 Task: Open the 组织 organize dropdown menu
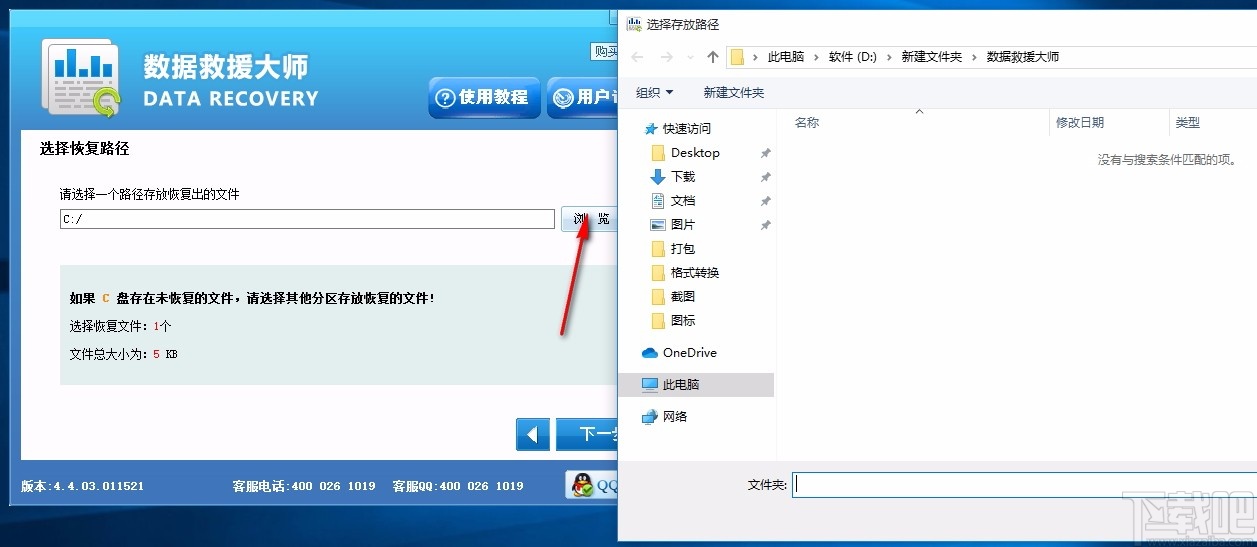tap(655, 92)
